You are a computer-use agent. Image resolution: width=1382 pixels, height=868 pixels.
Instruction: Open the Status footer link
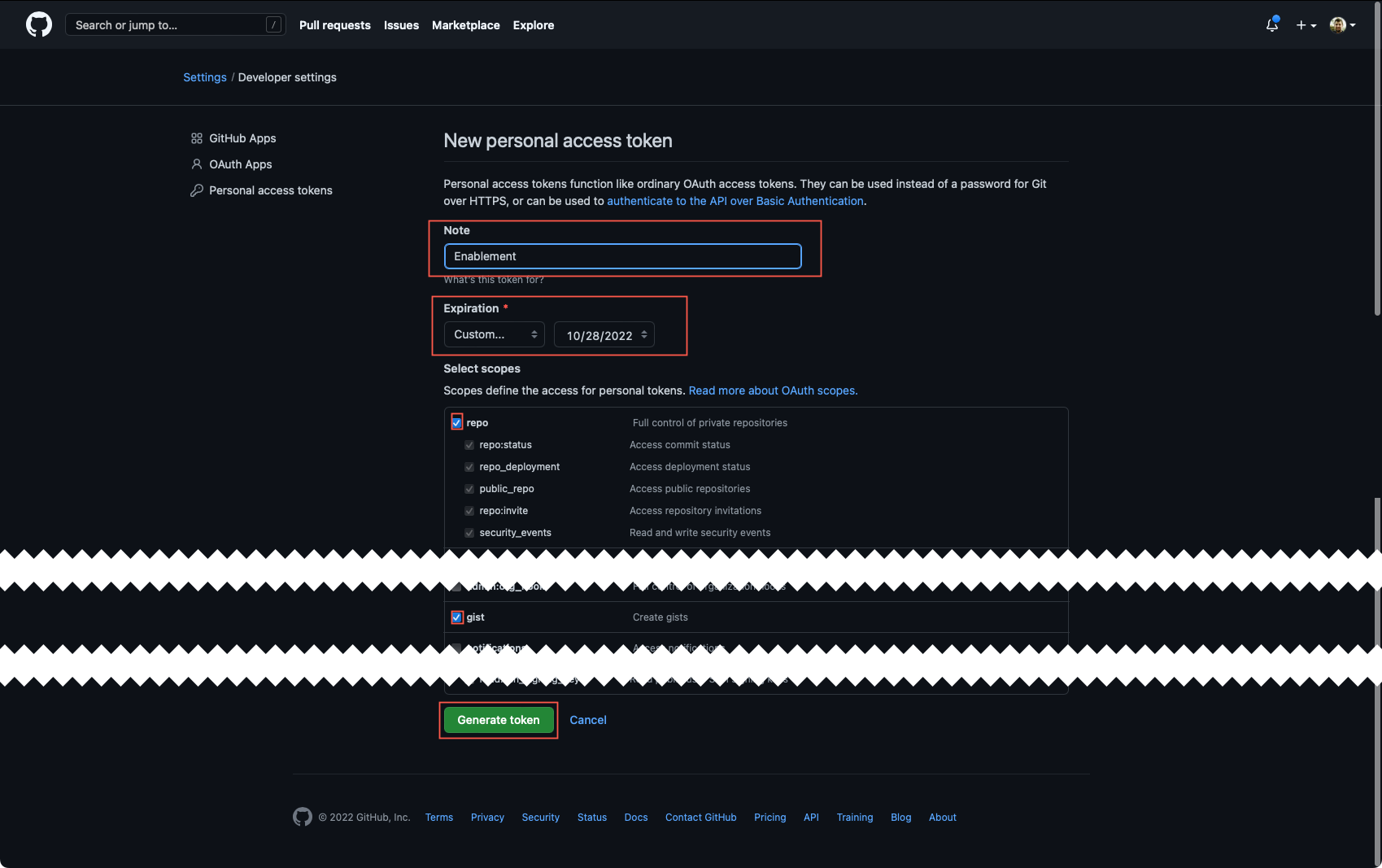[592, 818]
